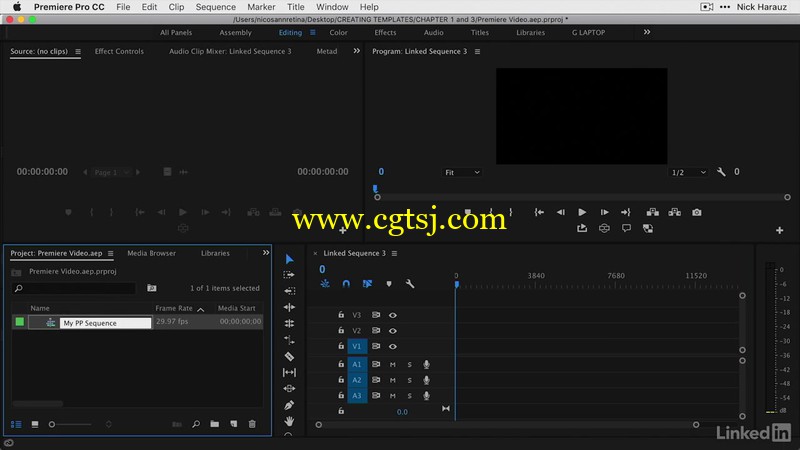Open the Fit zoom level dropdown
The height and width of the screenshot is (450, 800).
coord(462,172)
